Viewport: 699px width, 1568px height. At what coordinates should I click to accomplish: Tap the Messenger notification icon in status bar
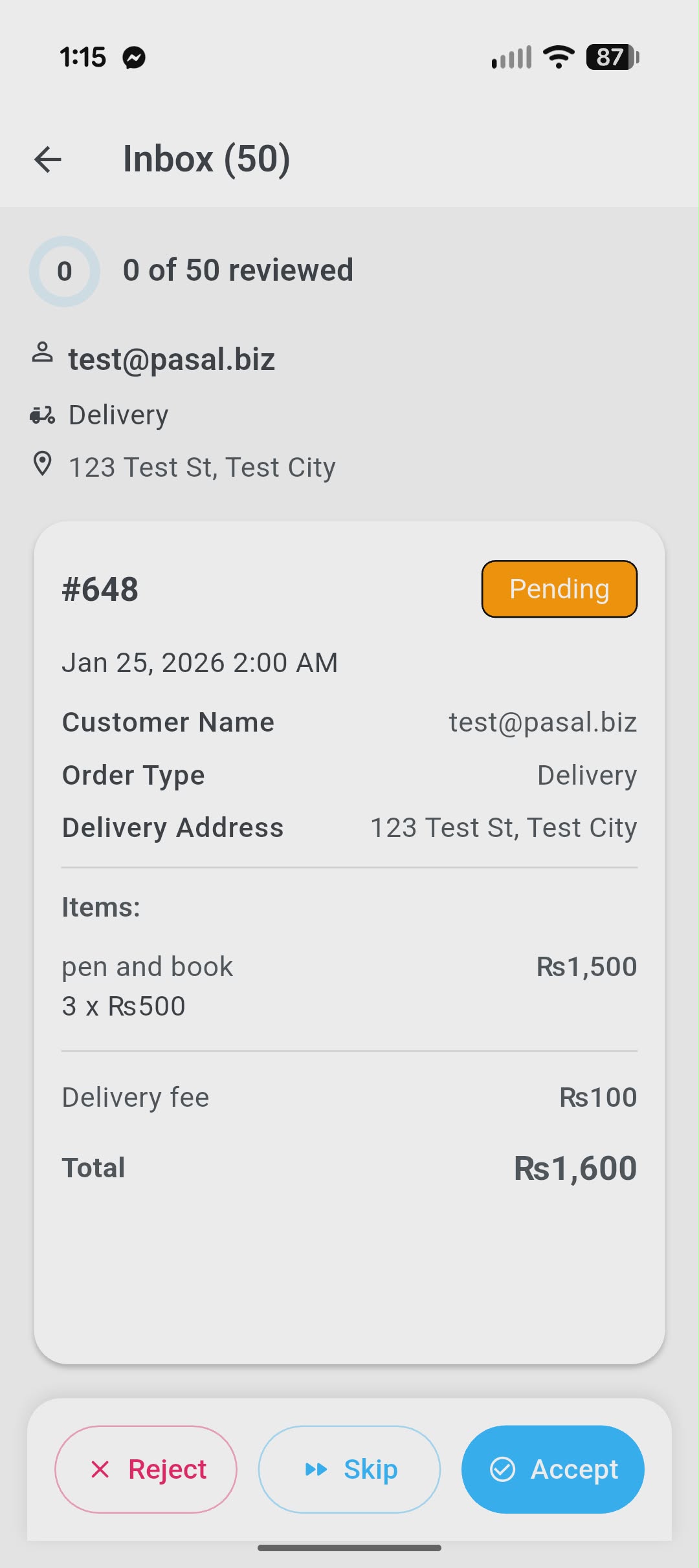tap(135, 58)
